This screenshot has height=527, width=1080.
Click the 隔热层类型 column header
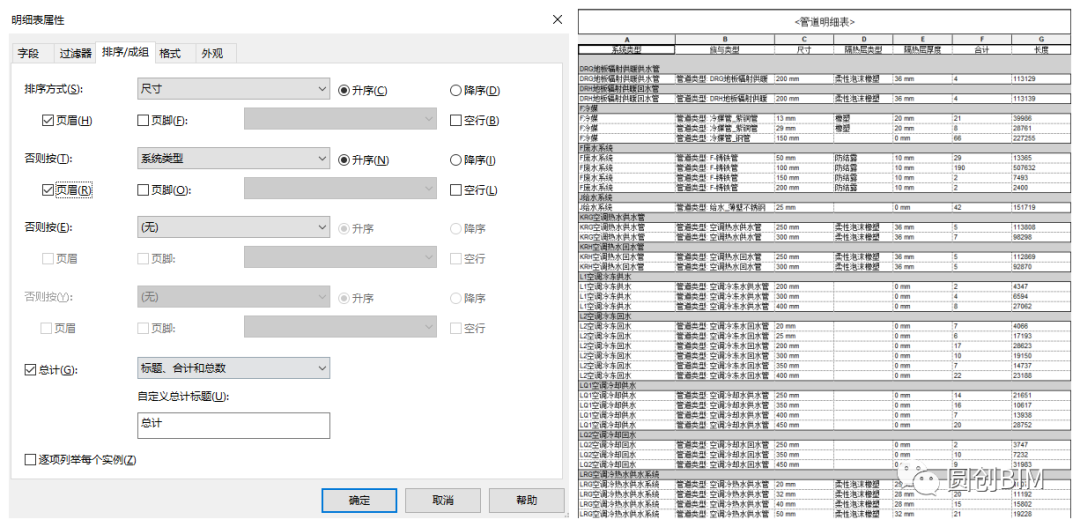click(x=863, y=50)
